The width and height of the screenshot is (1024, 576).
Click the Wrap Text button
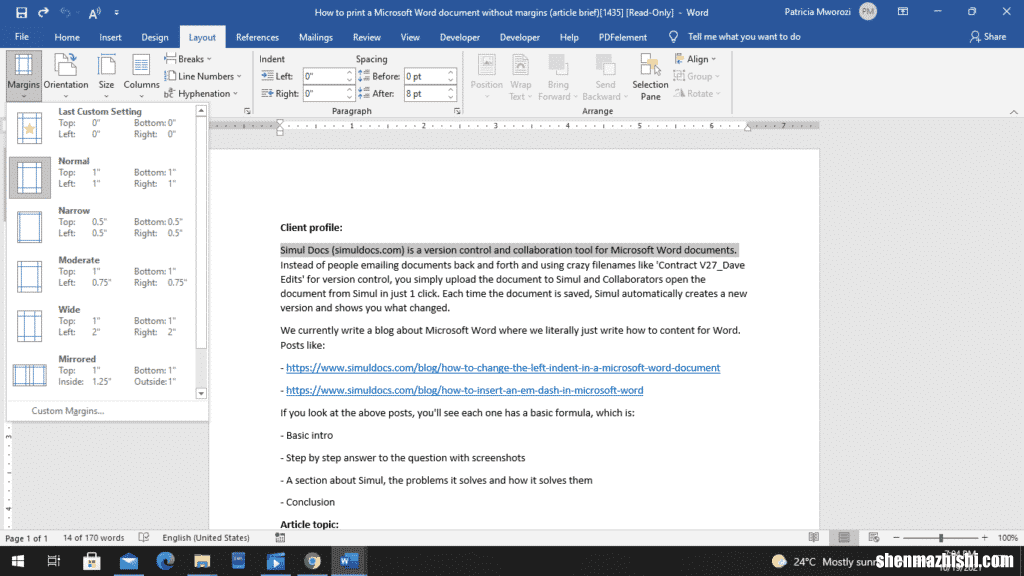click(520, 77)
